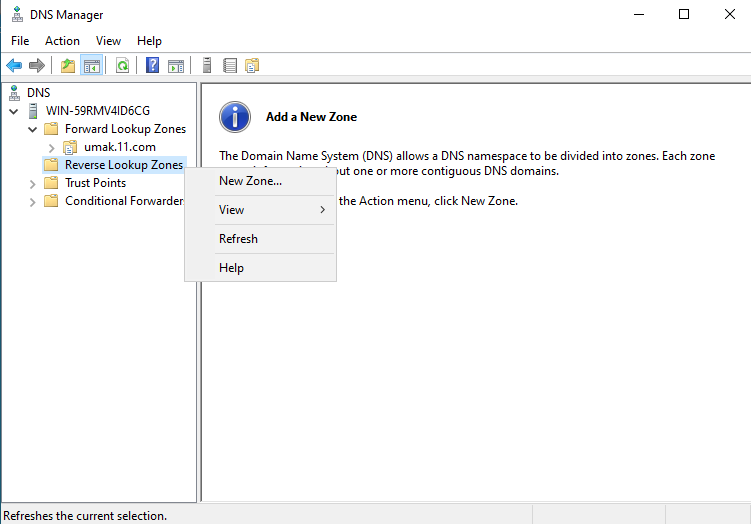Open the View submenu arrow
This screenshot has height=524, width=751.
pyautogui.click(x=323, y=210)
